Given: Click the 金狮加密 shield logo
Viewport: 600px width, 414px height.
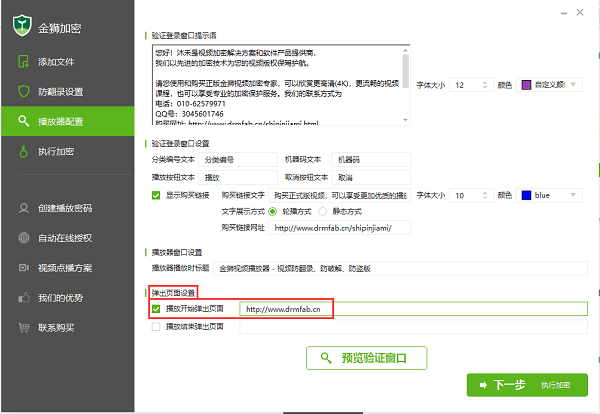Looking at the screenshot, I should point(22,25).
